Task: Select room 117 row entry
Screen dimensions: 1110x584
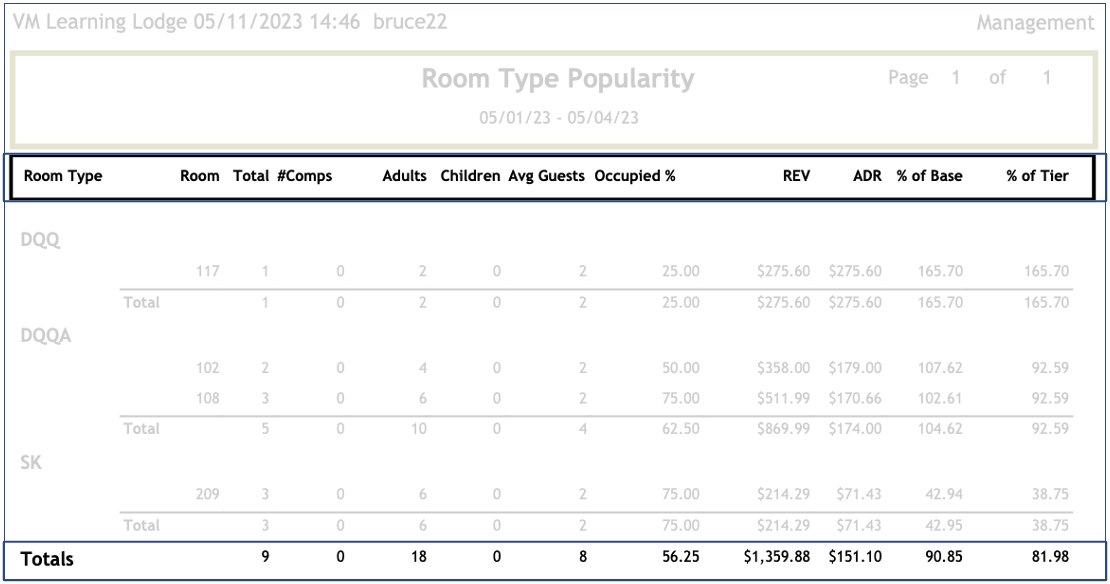Action: pos(207,271)
